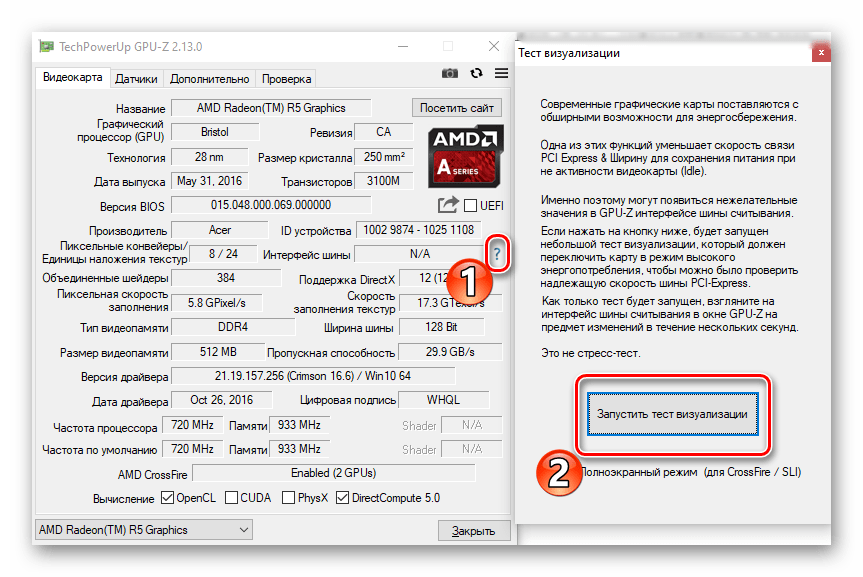863x577 pixels.
Task: Click Запустить тест визуализации button
Action: (672, 413)
